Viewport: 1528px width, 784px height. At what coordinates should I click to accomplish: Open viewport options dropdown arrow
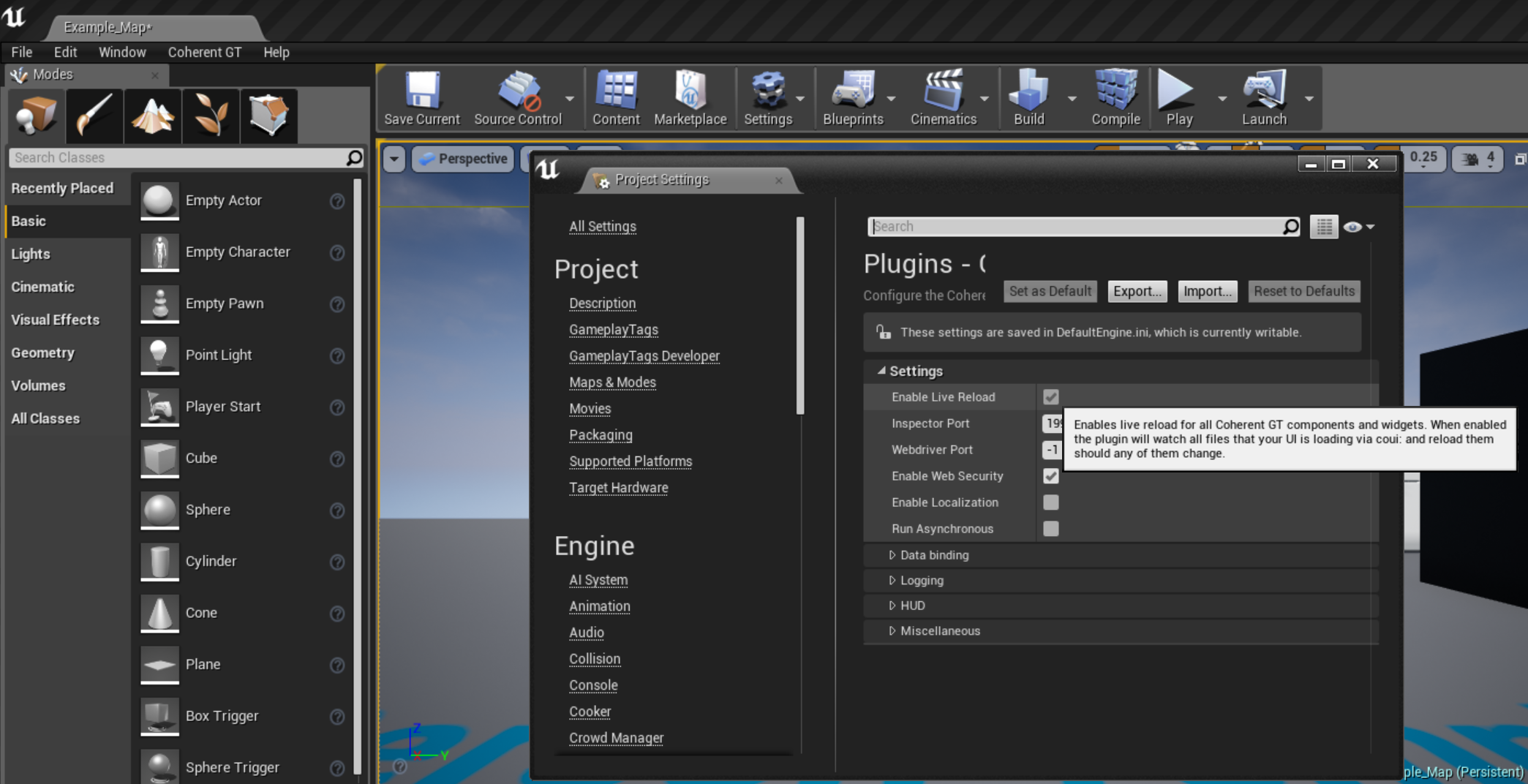coord(394,159)
